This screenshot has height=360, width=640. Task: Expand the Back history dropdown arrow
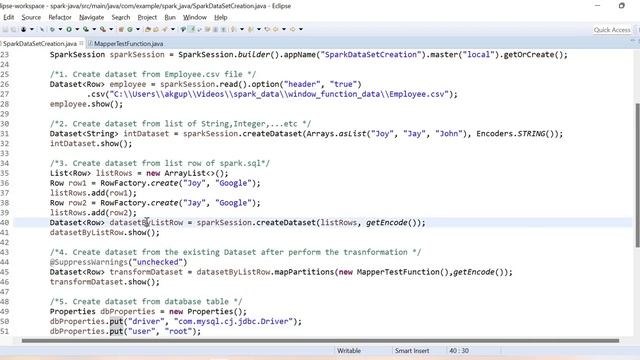coord(284,29)
